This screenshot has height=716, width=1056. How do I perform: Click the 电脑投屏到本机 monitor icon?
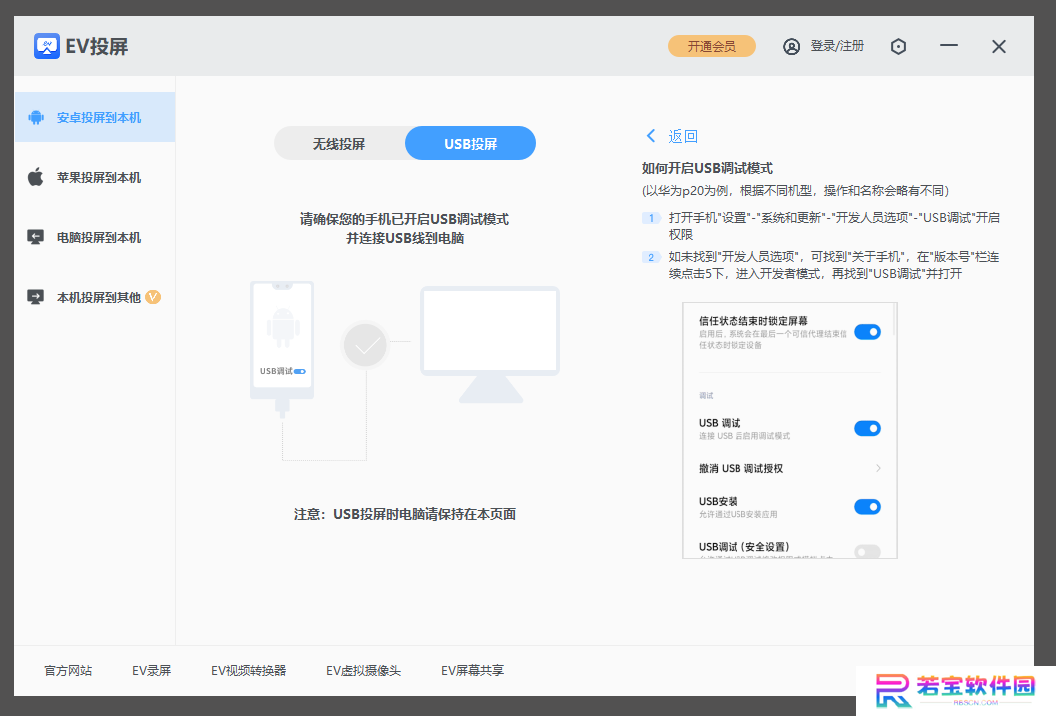[36, 237]
